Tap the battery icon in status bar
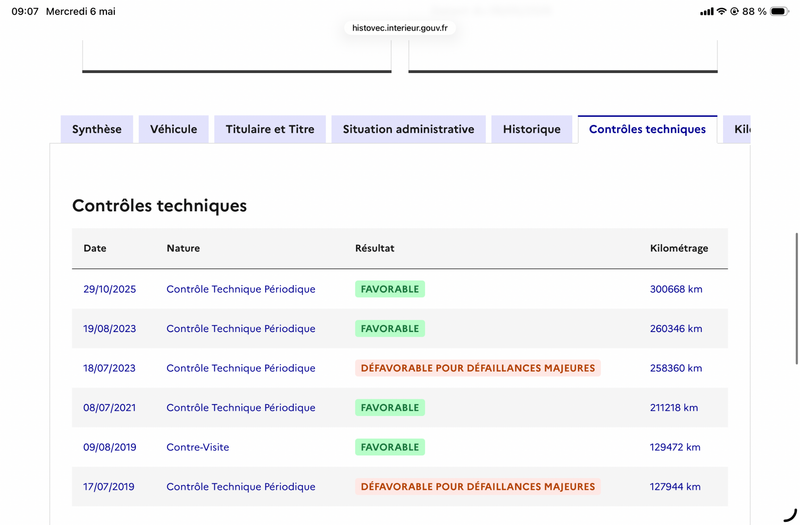This screenshot has height=525, width=800. 780,11
